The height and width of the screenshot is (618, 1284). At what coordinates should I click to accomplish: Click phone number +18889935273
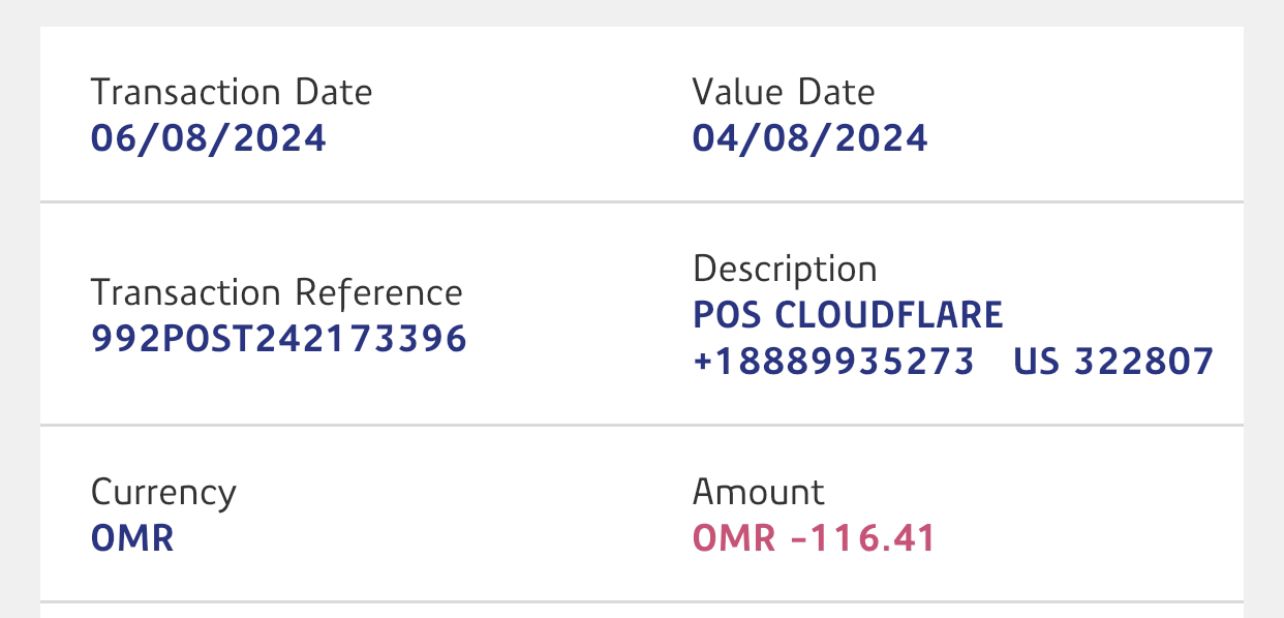pyautogui.click(x=833, y=361)
